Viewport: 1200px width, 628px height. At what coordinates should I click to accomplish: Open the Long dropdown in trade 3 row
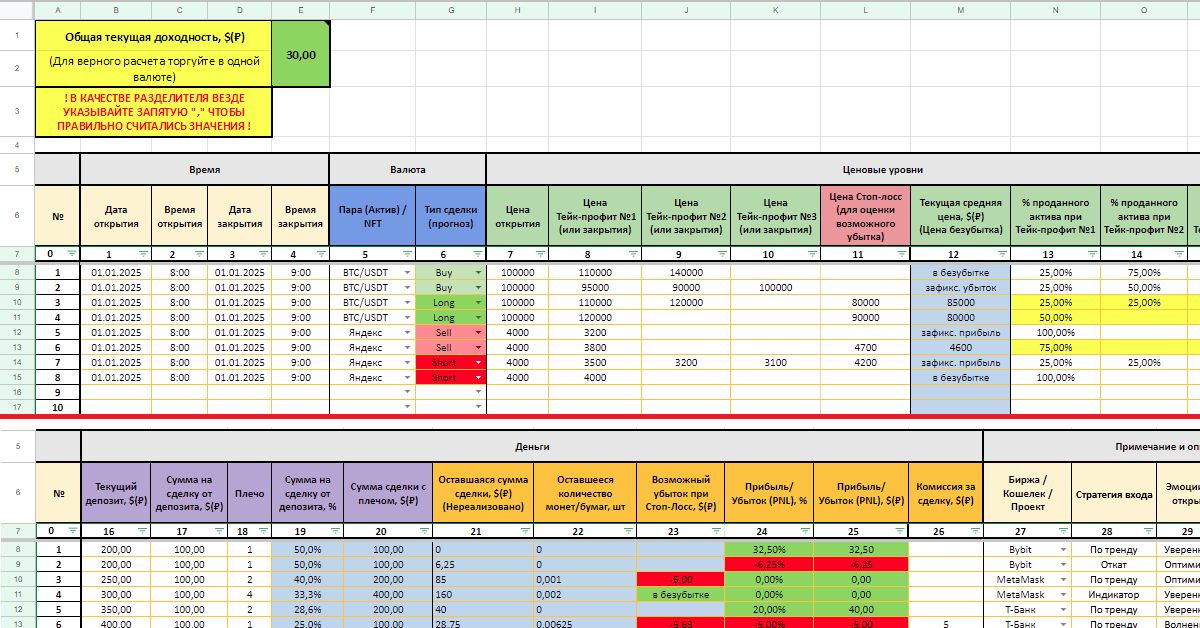tap(478, 302)
